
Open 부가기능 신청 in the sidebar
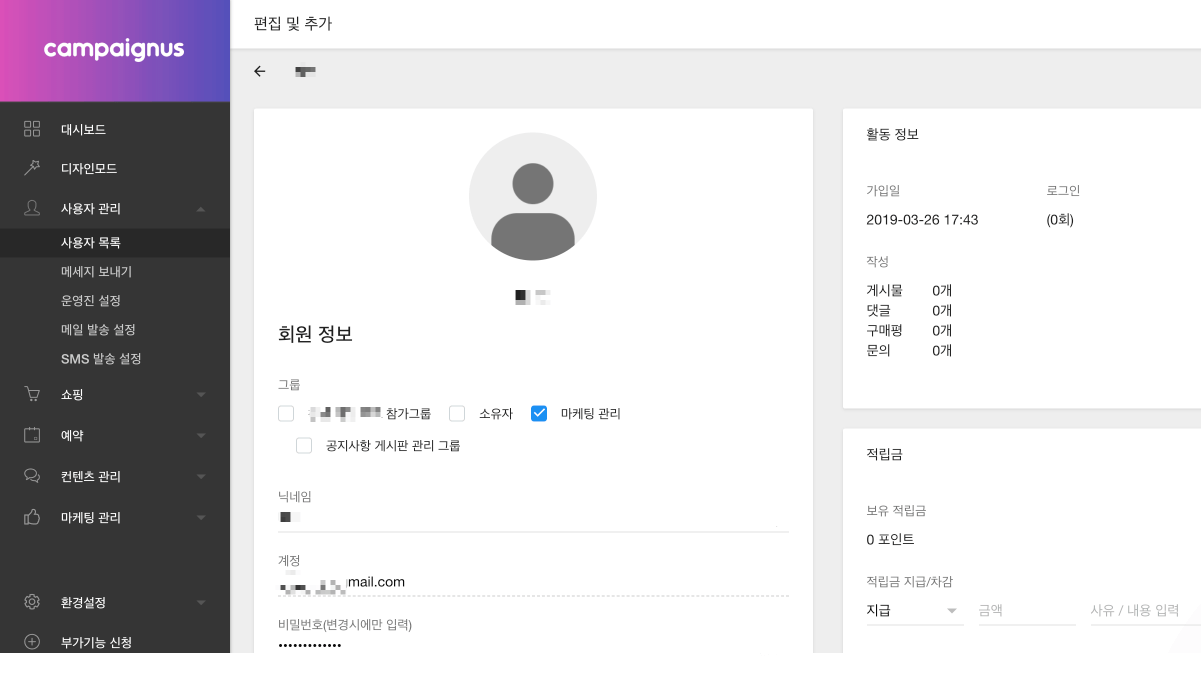96,643
